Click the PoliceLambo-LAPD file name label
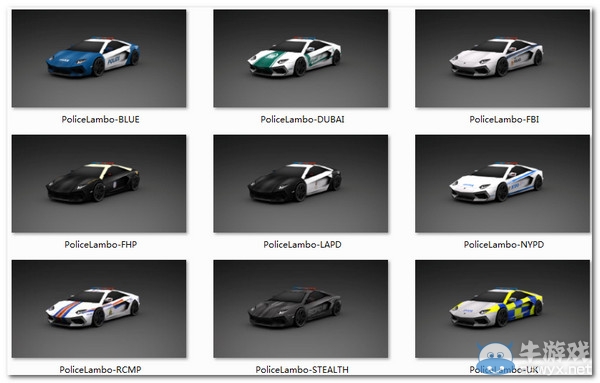The width and height of the screenshot is (600, 383). coord(302,244)
